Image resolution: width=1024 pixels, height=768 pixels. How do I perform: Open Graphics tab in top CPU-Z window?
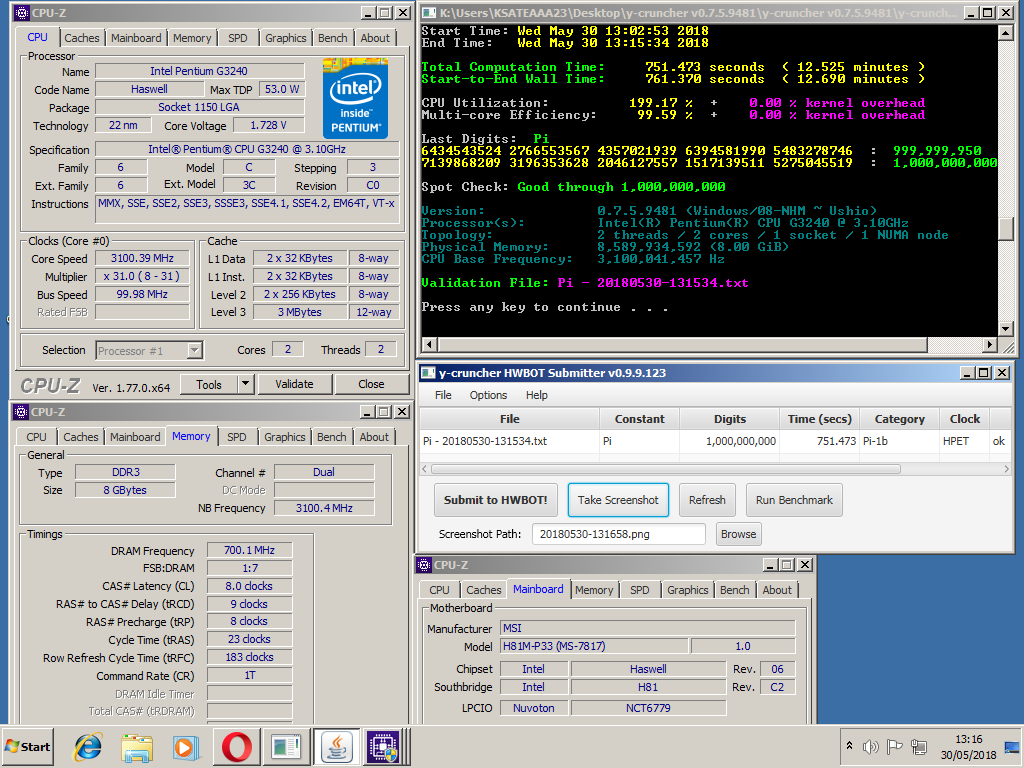(285, 38)
